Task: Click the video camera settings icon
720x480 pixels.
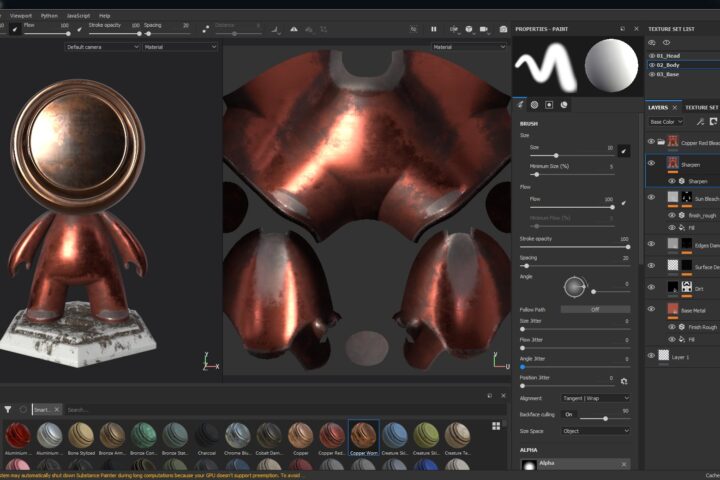Action: (484, 29)
